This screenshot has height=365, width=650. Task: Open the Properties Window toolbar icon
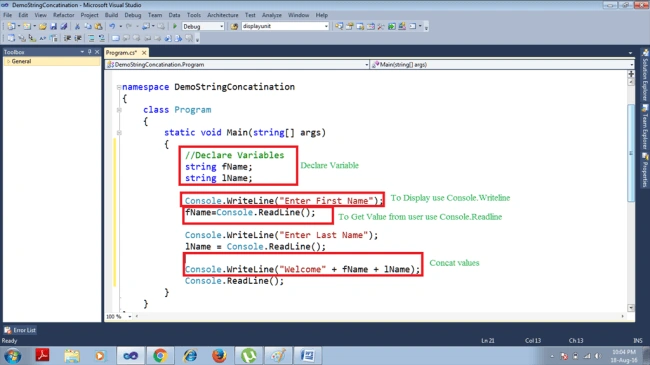click(349, 26)
